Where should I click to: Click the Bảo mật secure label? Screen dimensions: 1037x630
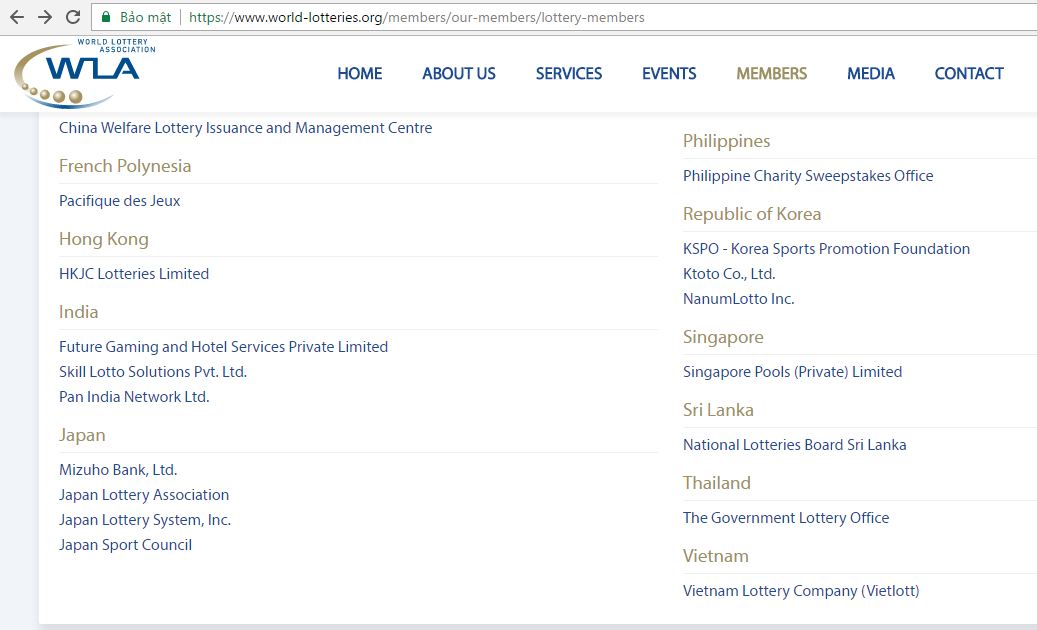click(145, 17)
